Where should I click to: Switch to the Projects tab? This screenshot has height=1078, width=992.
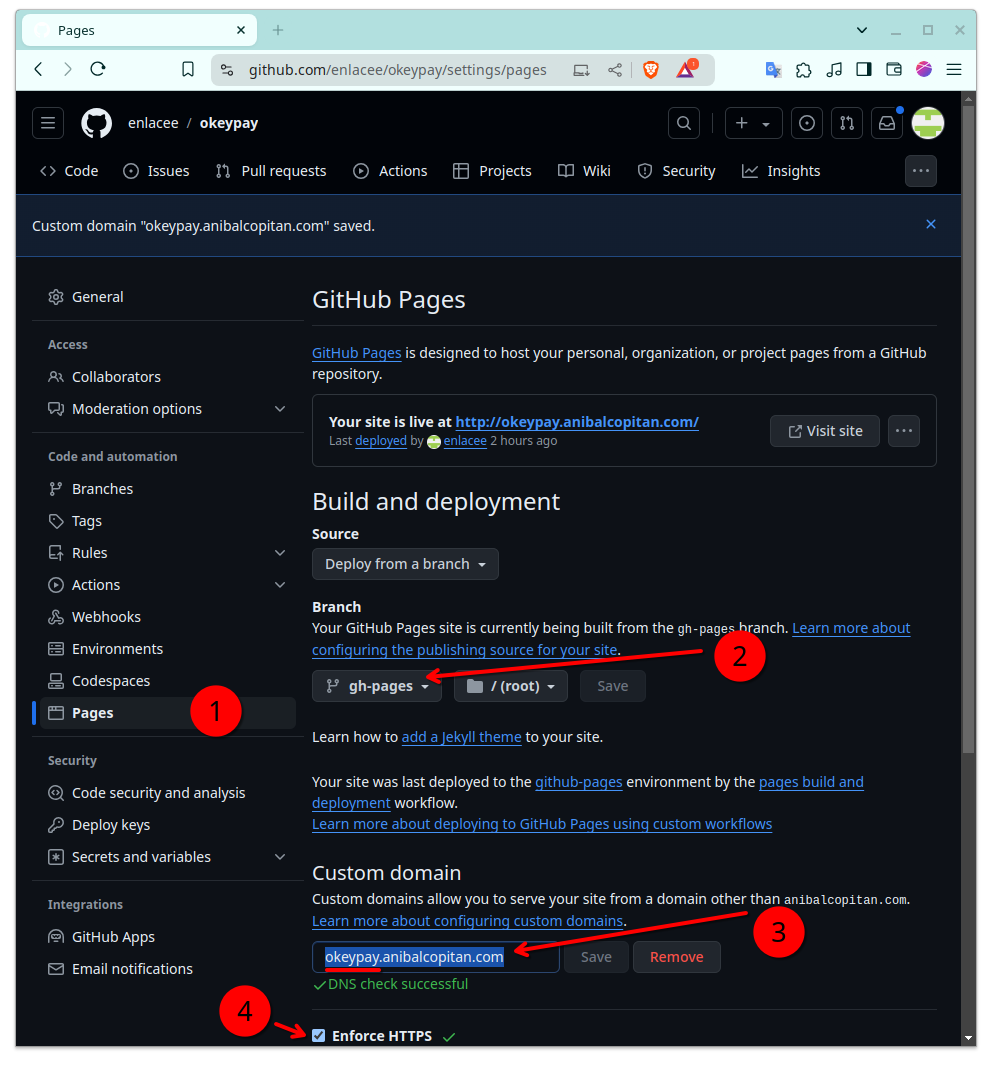point(492,171)
